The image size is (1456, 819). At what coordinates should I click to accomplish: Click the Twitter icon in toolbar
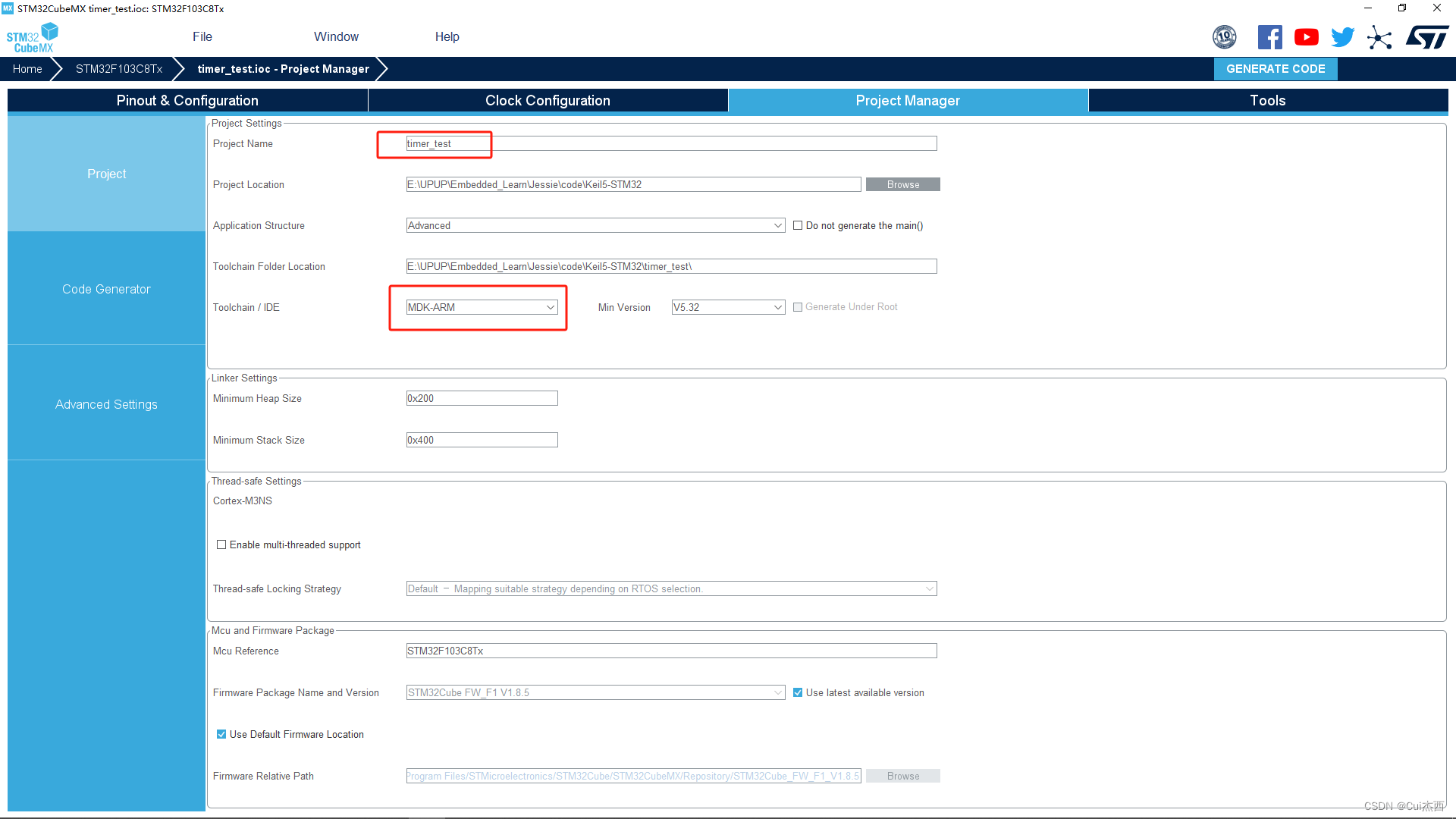coord(1343,38)
